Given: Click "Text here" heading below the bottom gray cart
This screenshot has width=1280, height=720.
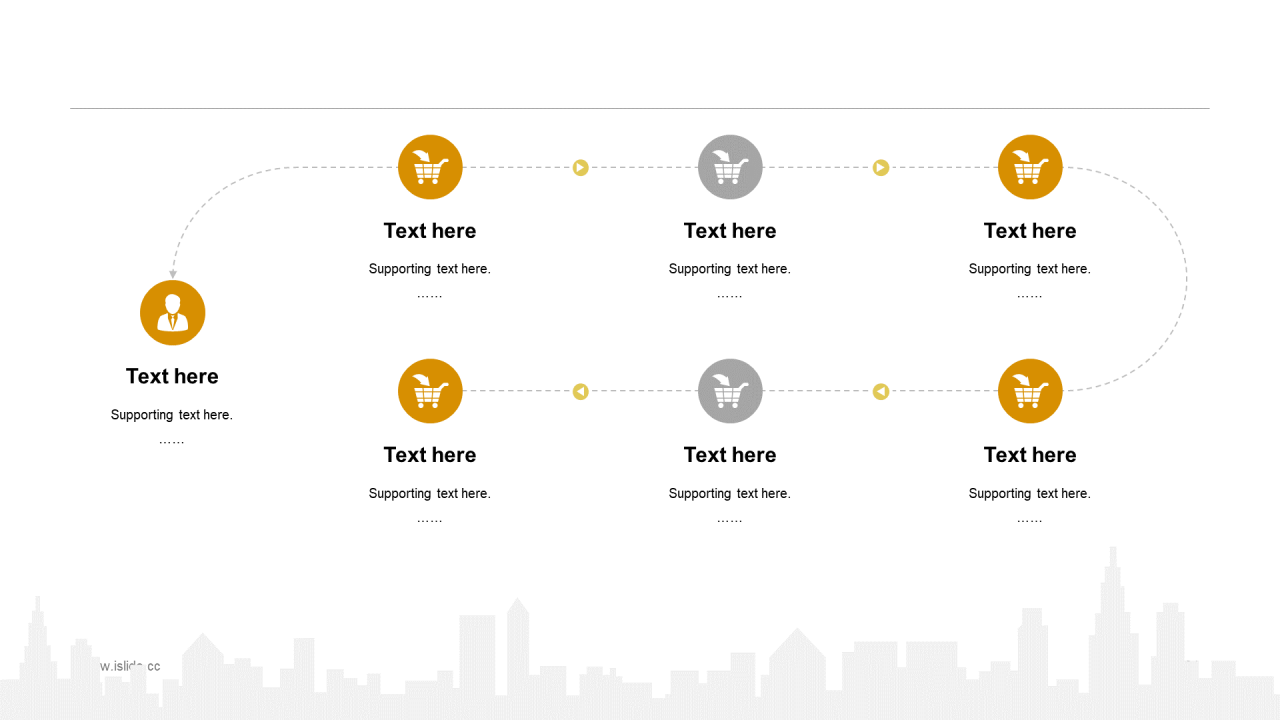Looking at the screenshot, I should point(730,455).
